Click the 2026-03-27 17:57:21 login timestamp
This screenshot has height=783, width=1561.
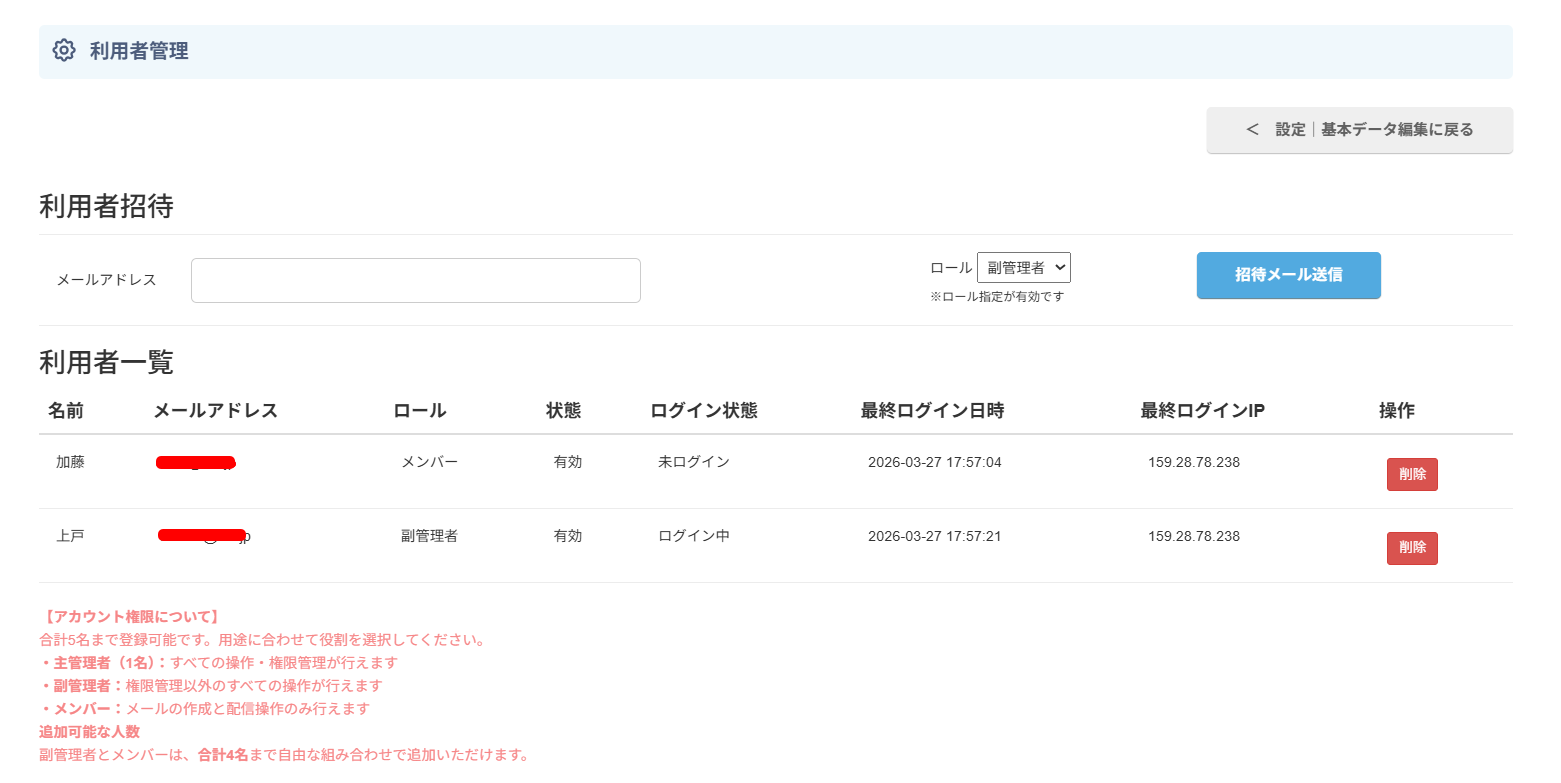click(934, 536)
